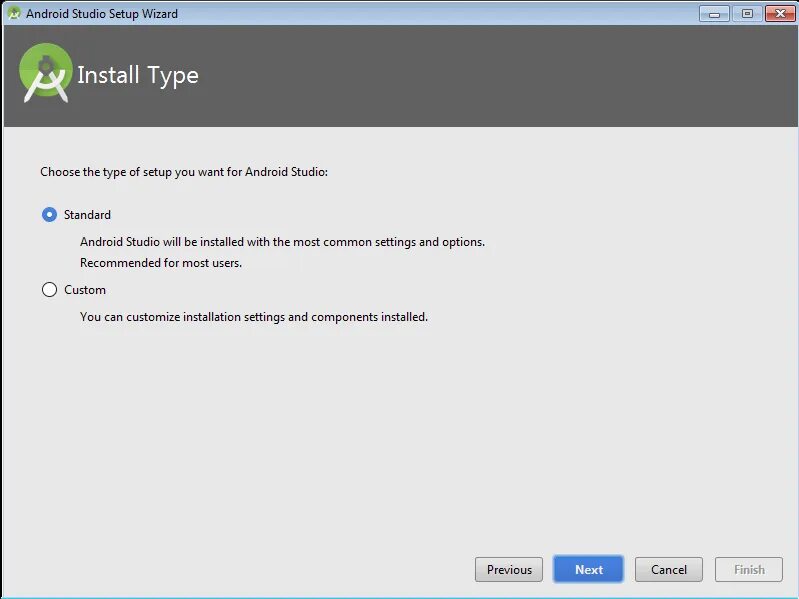Cancel the setup wizard
The width and height of the screenshot is (799, 599).
tap(669, 569)
